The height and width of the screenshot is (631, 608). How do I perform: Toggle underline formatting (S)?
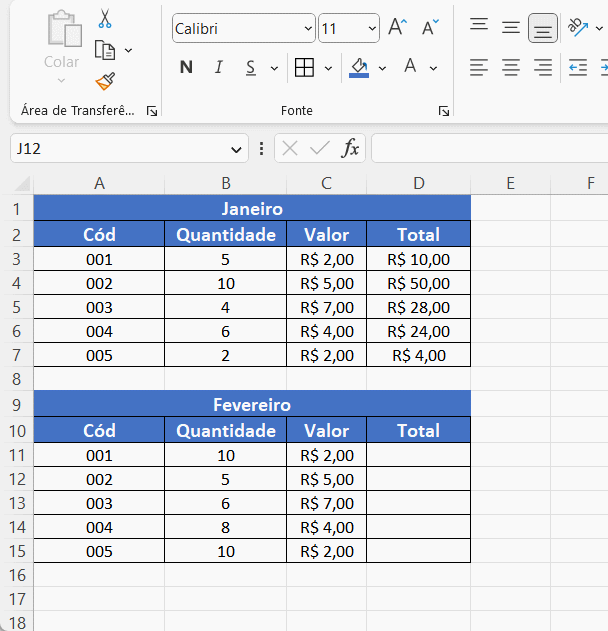tap(249, 68)
